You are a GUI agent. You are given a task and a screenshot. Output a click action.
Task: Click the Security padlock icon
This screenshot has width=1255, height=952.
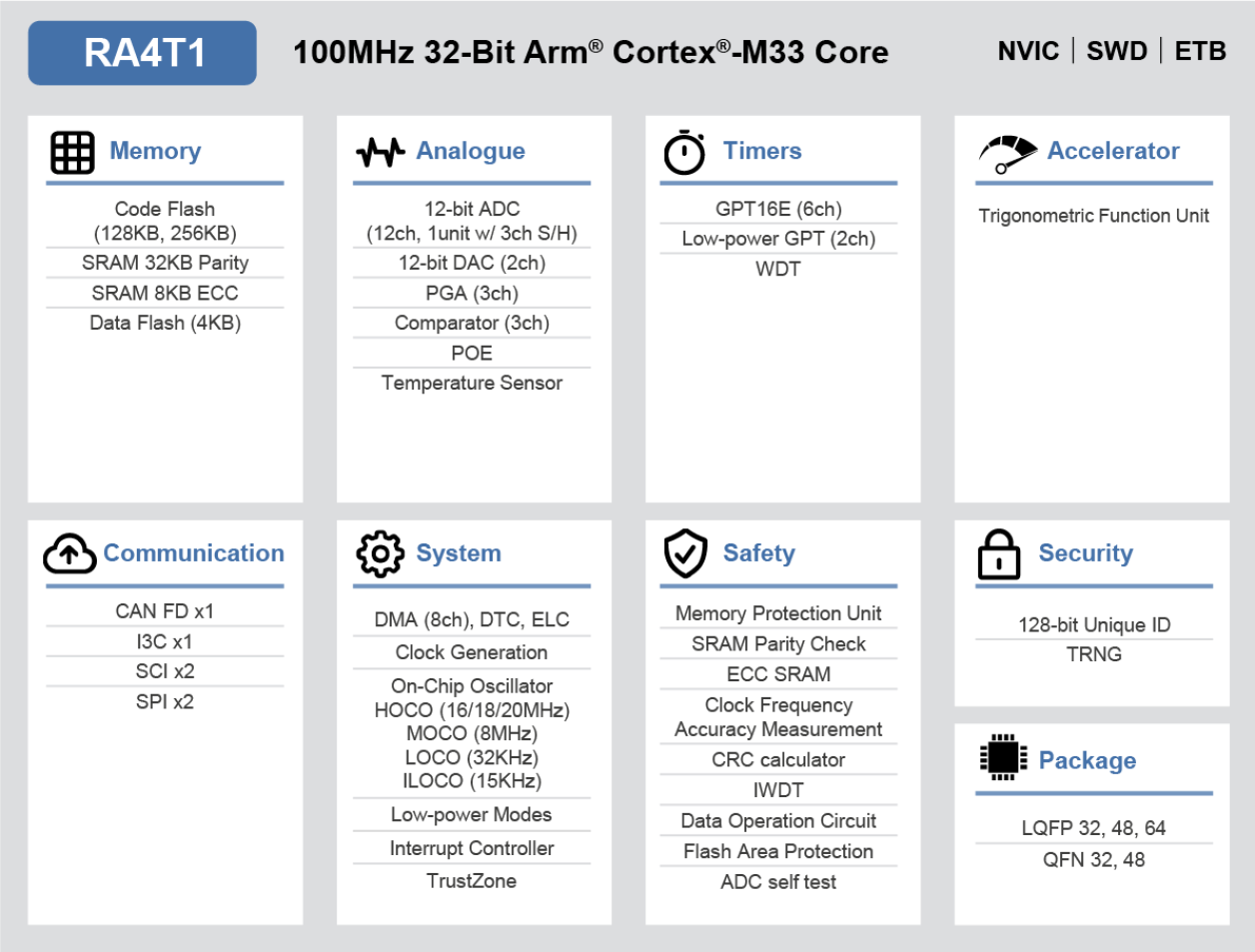998,555
